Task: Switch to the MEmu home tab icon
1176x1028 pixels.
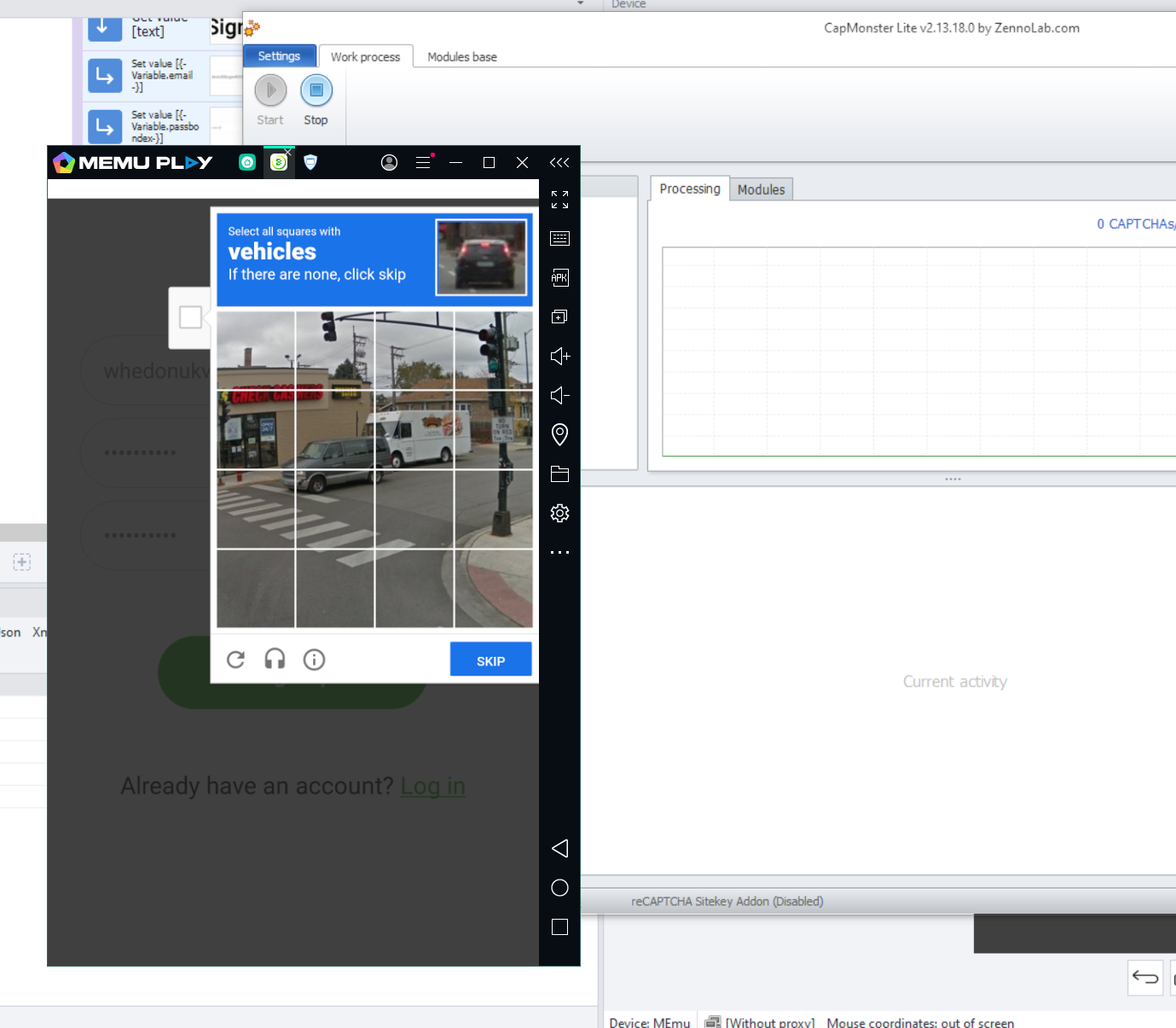Action: [x=247, y=162]
